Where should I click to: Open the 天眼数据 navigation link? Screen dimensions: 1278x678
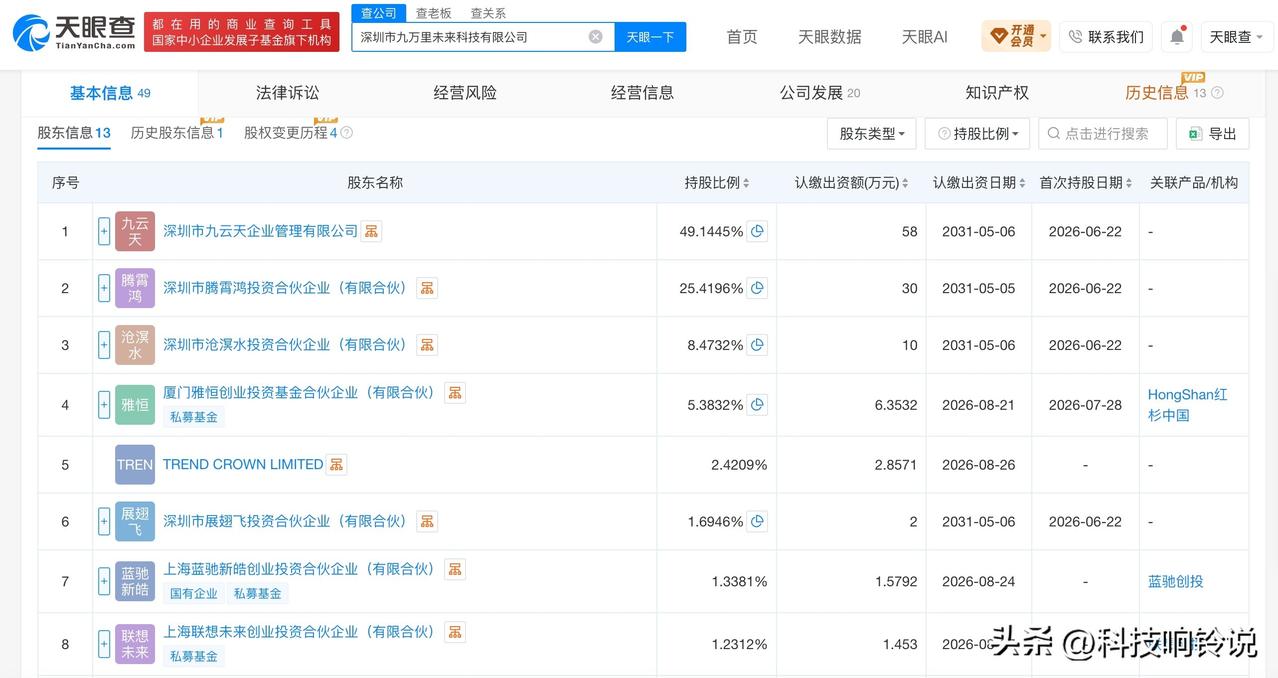tap(830, 37)
